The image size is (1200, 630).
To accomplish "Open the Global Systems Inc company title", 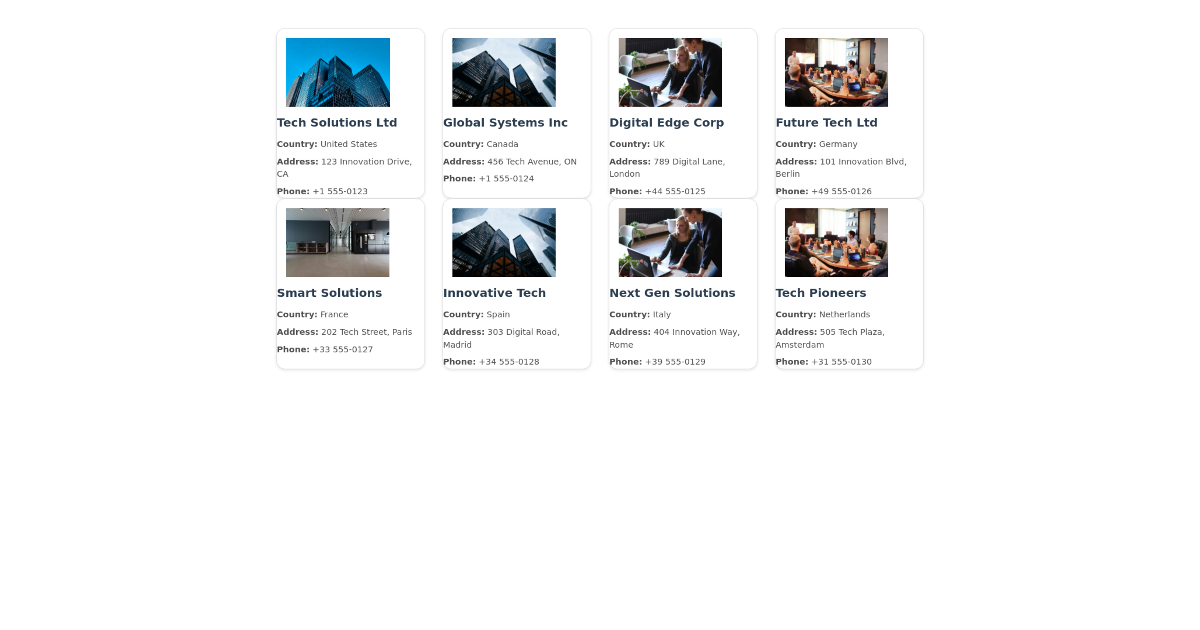I will pos(505,123).
